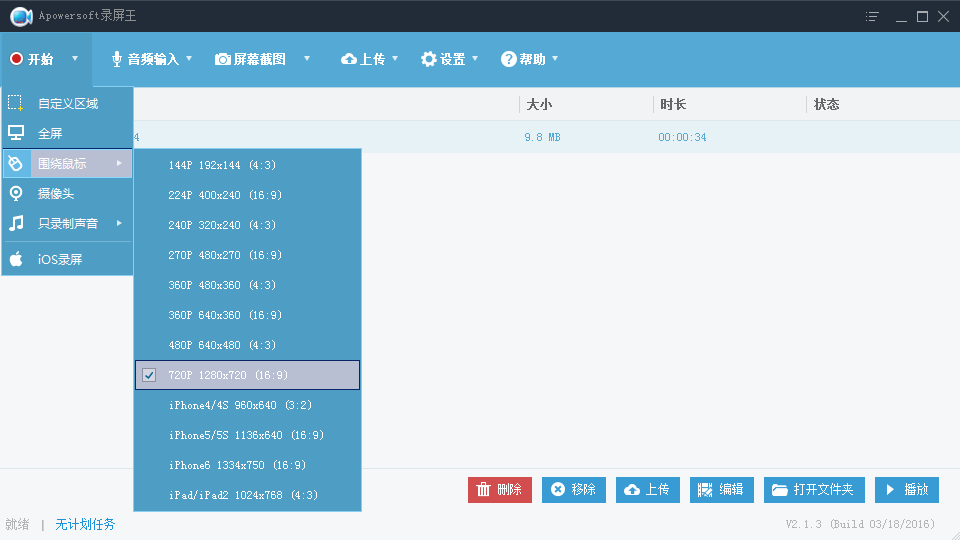This screenshot has height=540, width=960.
Task: Open the title bar menu list icon
Action: tap(872, 17)
